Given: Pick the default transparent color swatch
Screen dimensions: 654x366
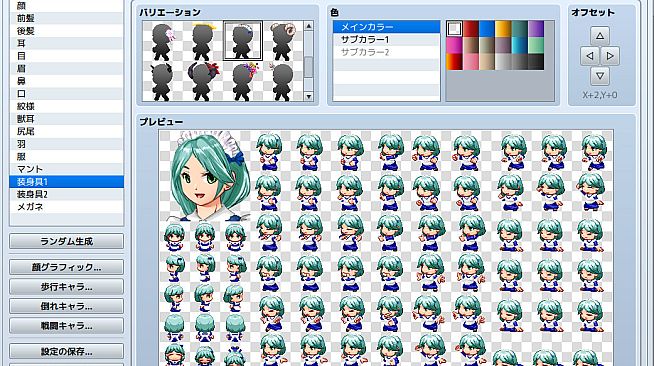Looking at the screenshot, I should (455, 29).
